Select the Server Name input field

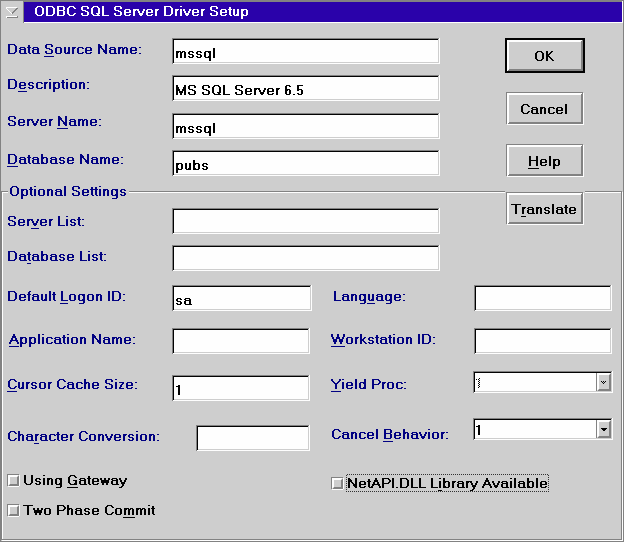306,126
